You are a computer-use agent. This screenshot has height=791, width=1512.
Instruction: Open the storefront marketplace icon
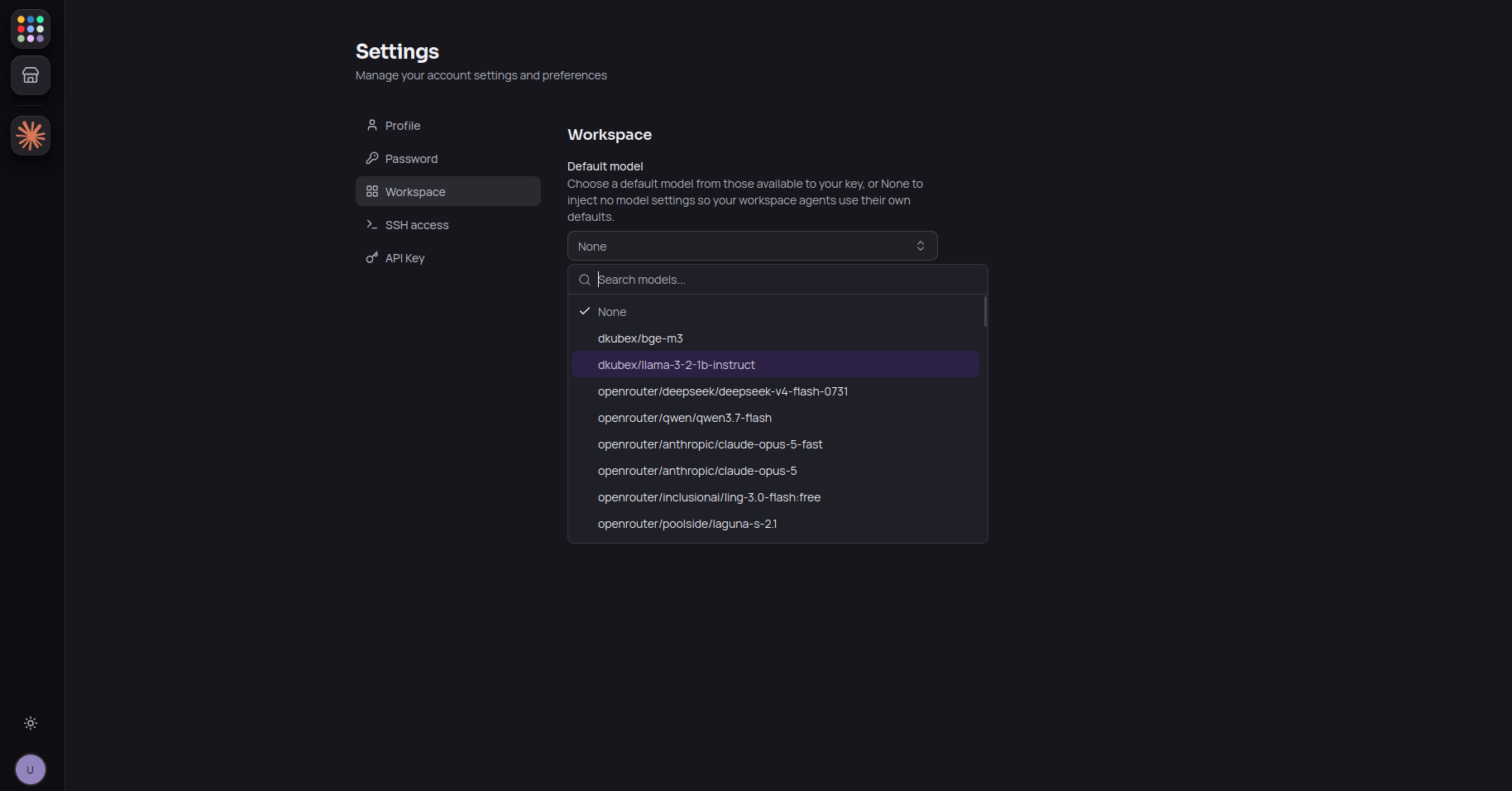(x=31, y=75)
